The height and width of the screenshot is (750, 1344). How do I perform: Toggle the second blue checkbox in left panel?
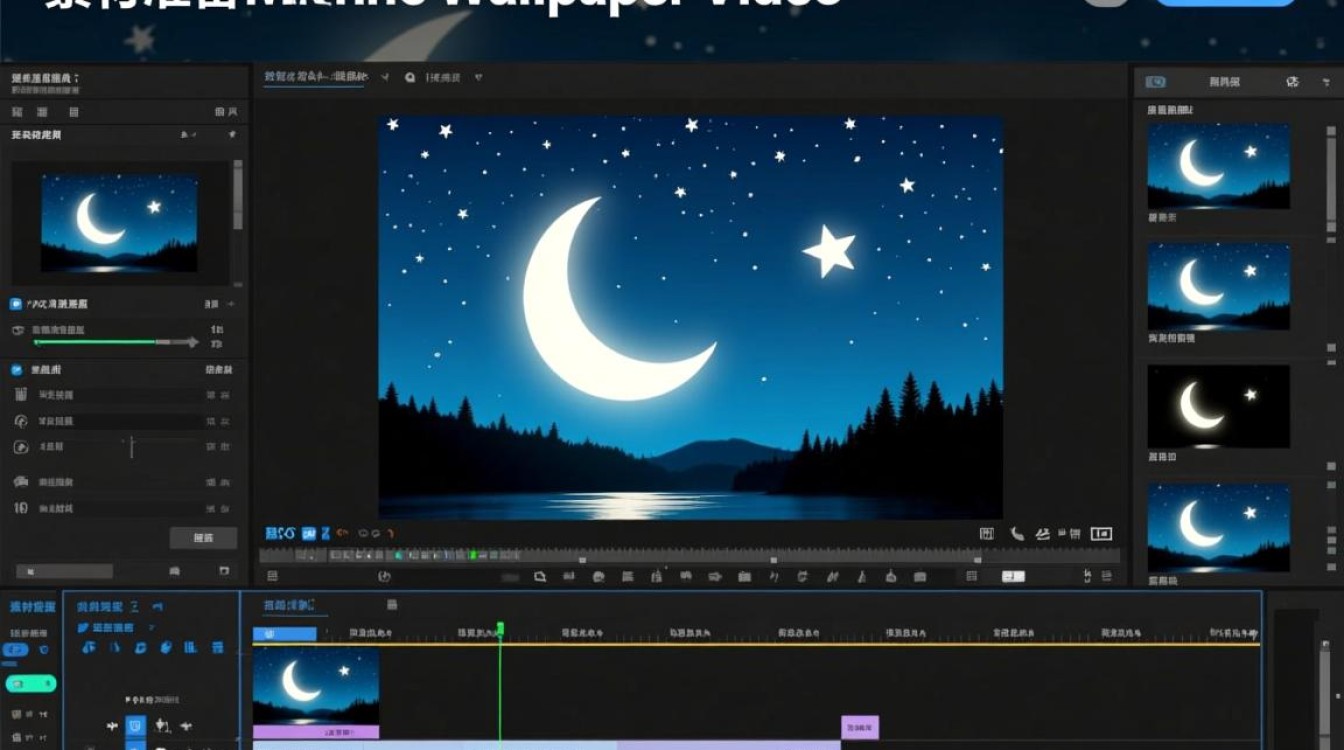(16, 370)
